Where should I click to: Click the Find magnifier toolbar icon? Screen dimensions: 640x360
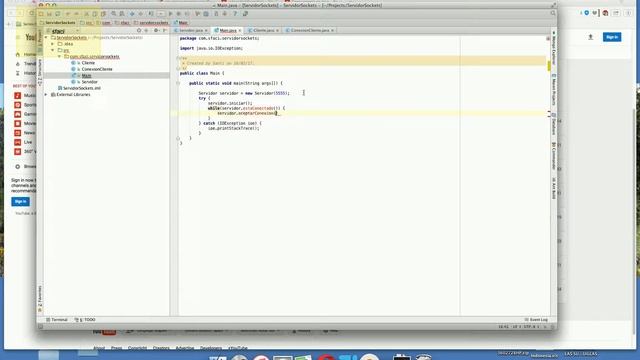point(113,14)
